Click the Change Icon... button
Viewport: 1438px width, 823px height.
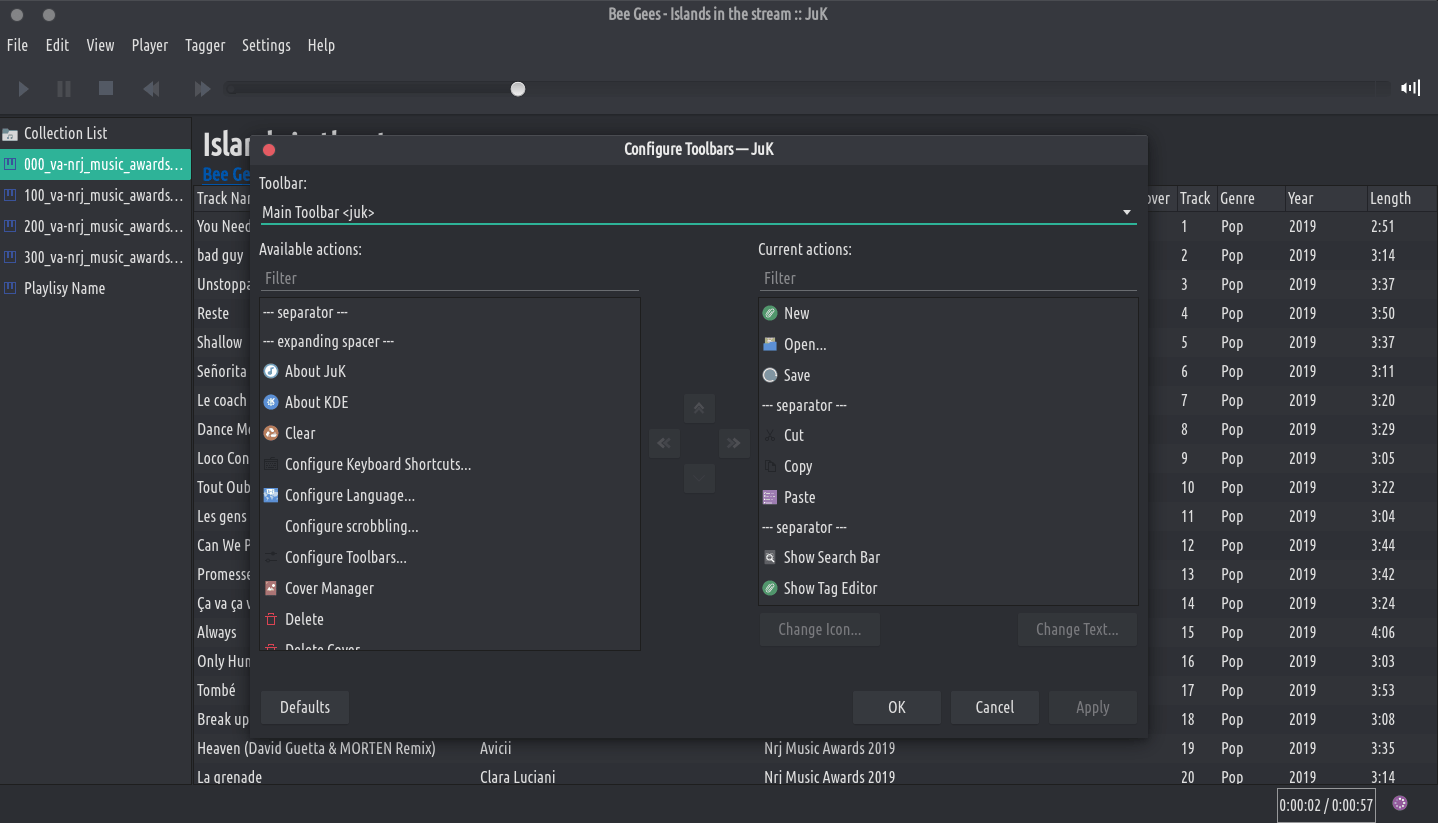tap(820, 629)
